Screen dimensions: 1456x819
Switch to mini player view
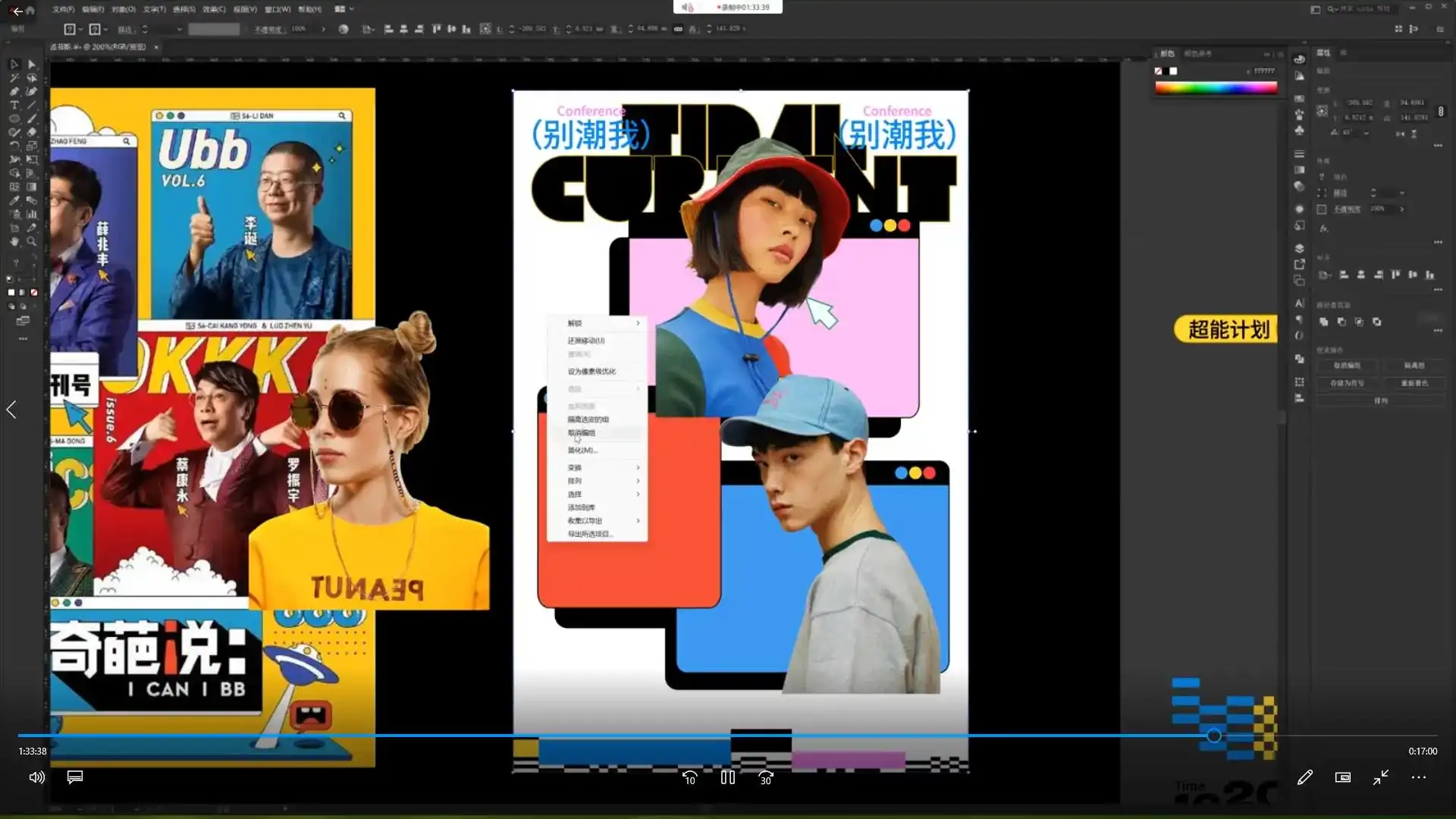point(1342,777)
